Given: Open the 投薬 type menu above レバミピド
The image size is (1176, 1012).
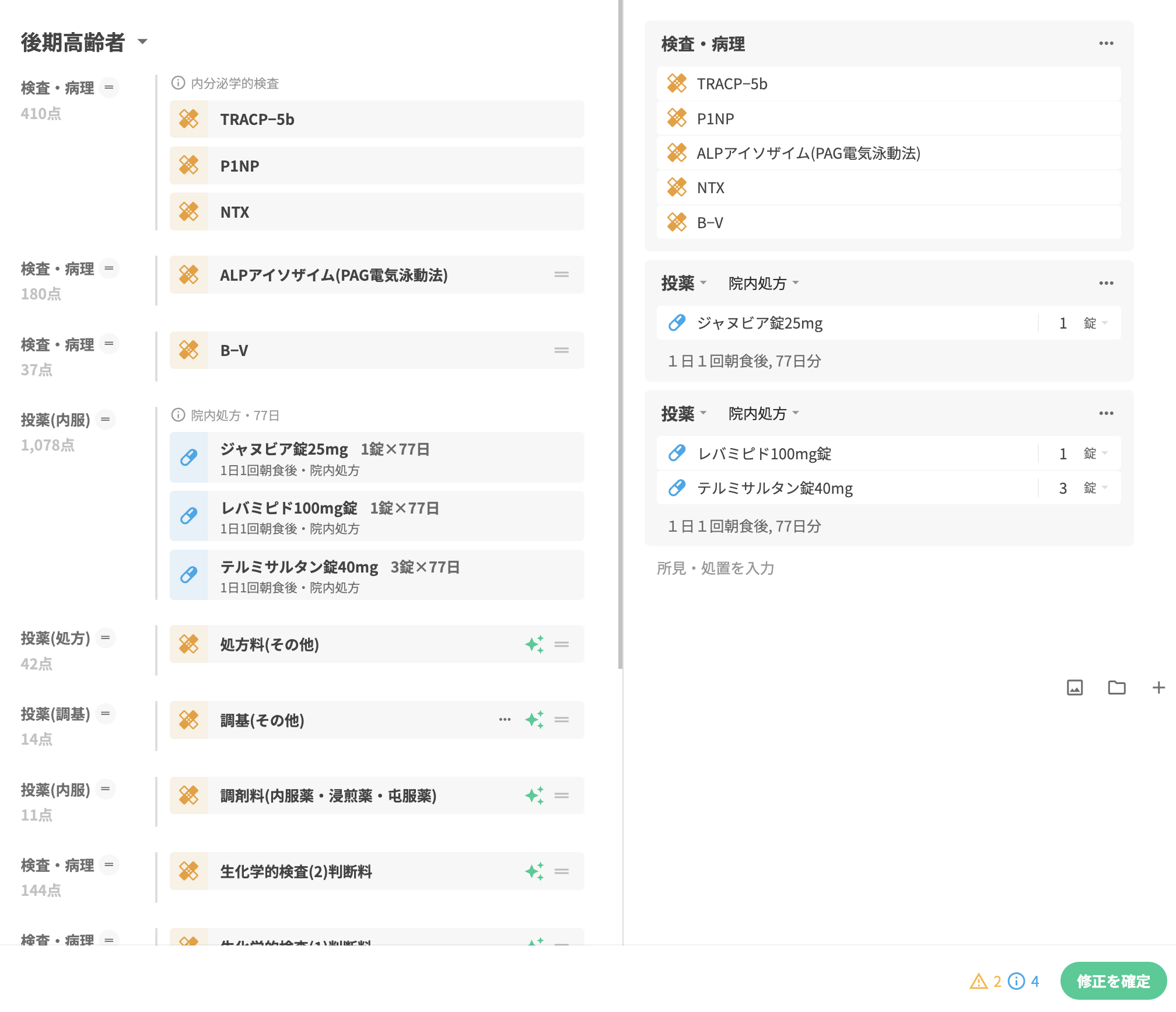Looking at the screenshot, I should 684,413.
